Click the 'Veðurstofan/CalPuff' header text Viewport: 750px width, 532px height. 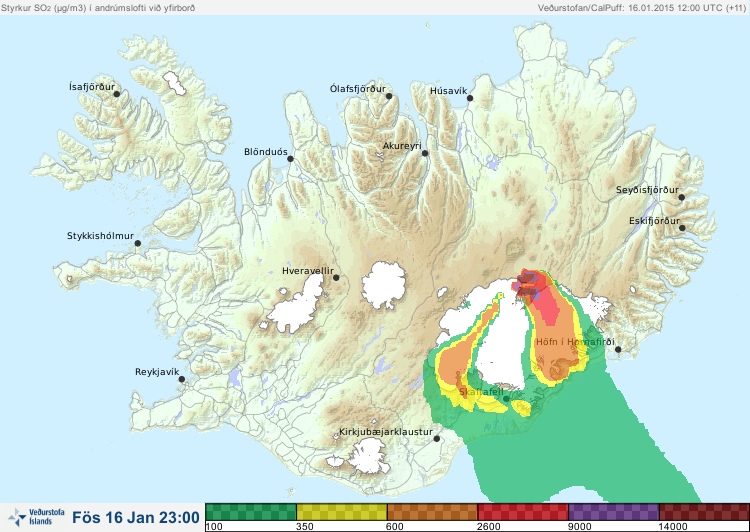(x=580, y=8)
